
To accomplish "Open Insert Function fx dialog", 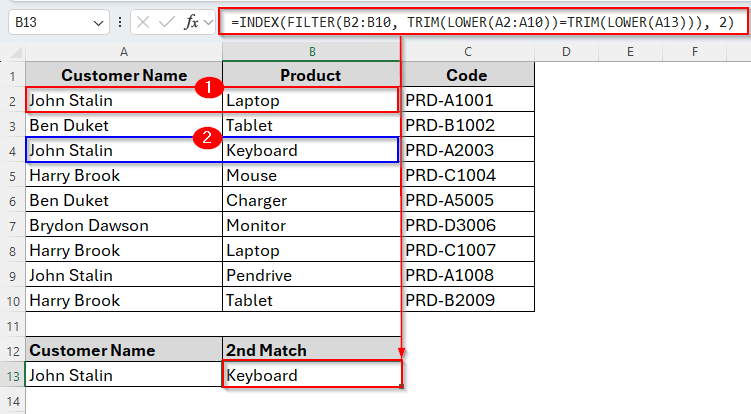I will tap(193, 22).
